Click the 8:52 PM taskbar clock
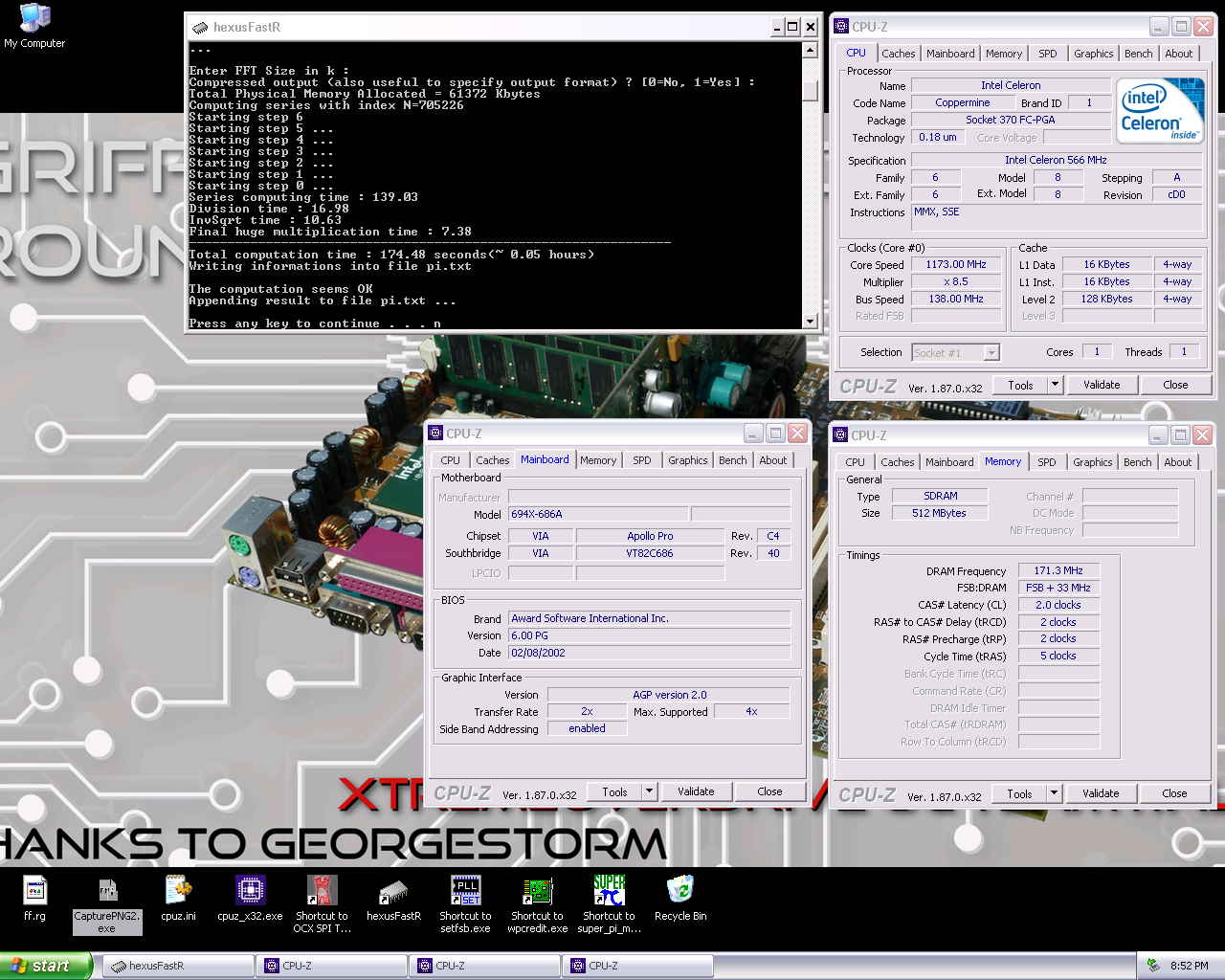This screenshot has width=1225, height=980. (x=1189, y=966)
